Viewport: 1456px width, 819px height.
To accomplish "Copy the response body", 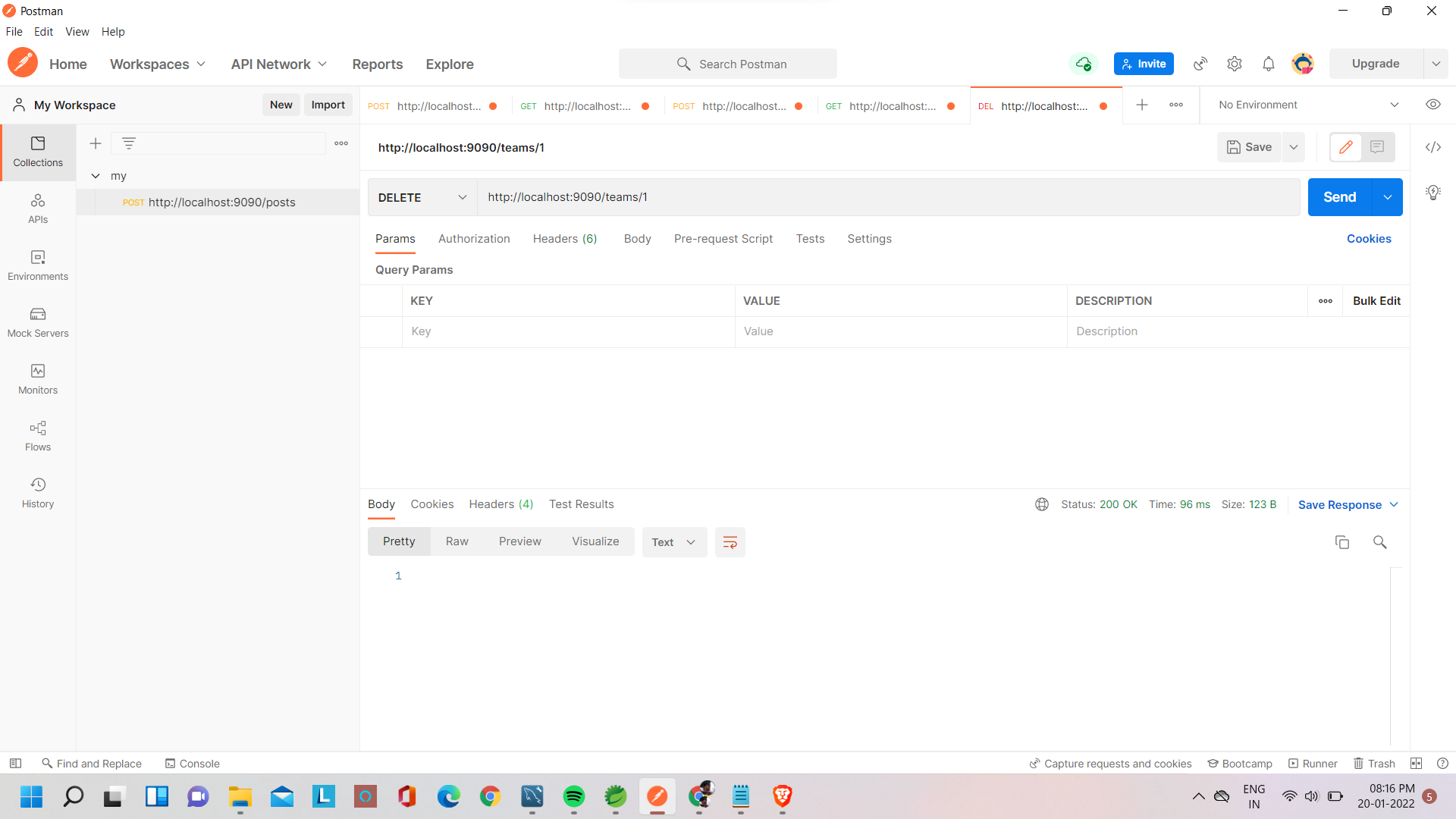I will click(x=1342, y=541).
